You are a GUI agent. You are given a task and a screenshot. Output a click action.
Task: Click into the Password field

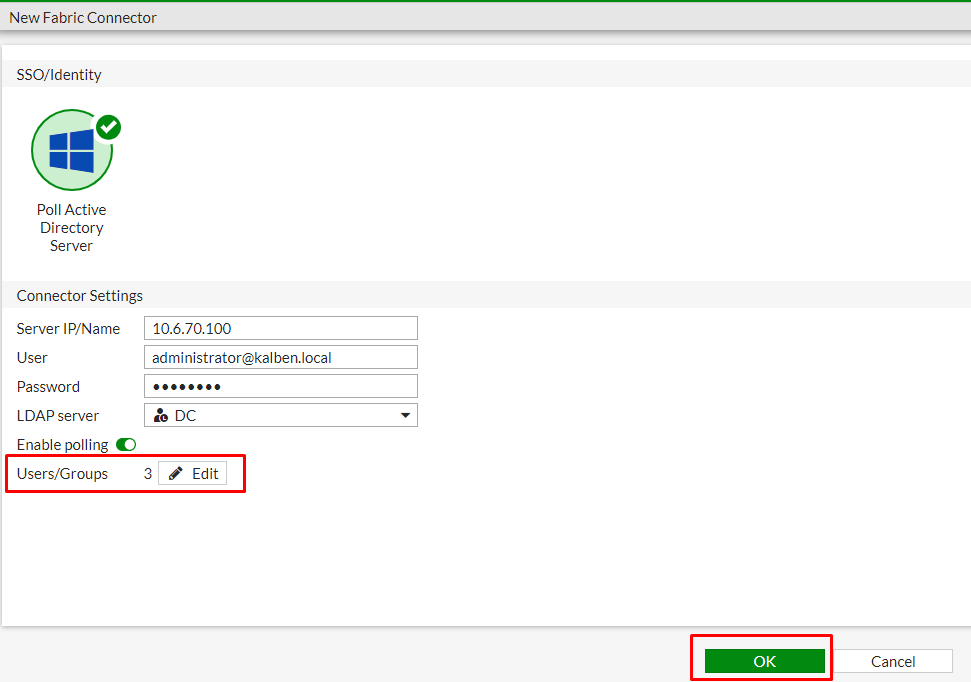(281, 387)
